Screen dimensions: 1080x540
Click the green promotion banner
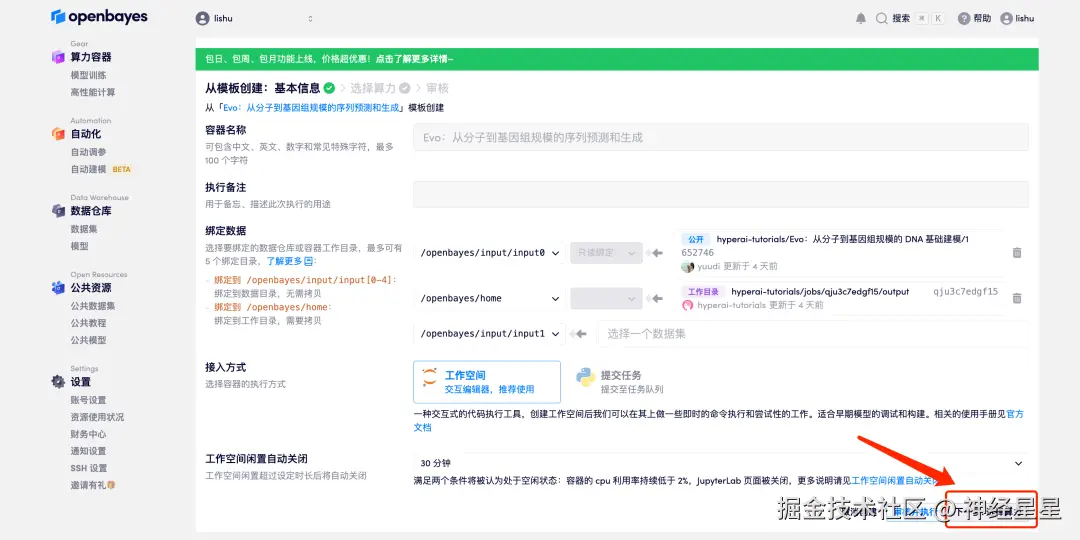[617, 59]
